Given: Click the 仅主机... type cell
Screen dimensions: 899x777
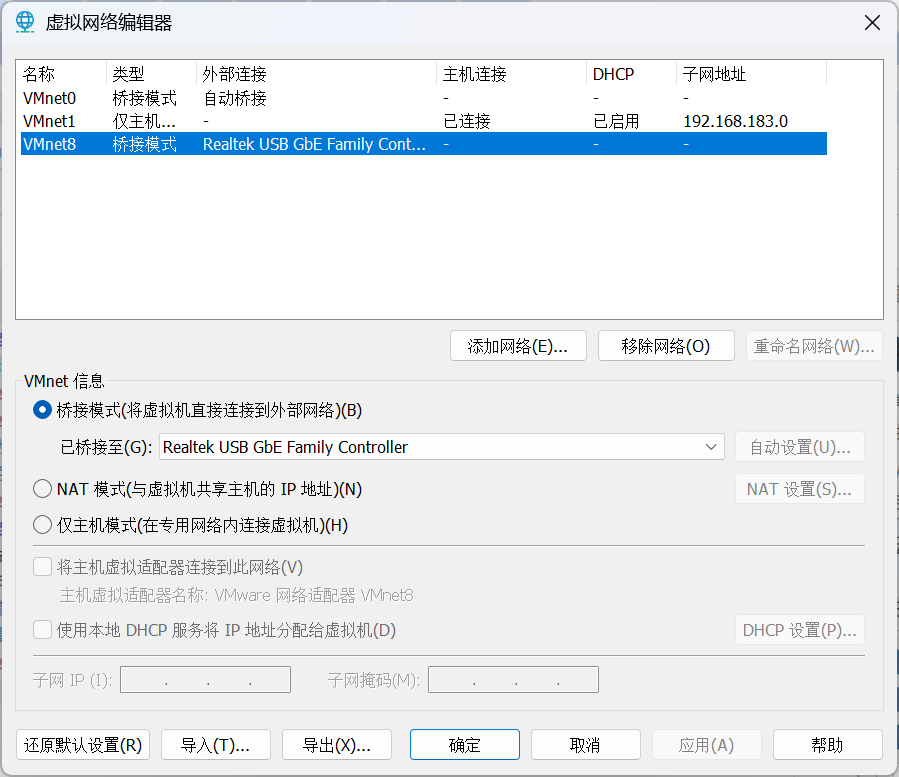Looking at the screenshot, I should [144, 122].
